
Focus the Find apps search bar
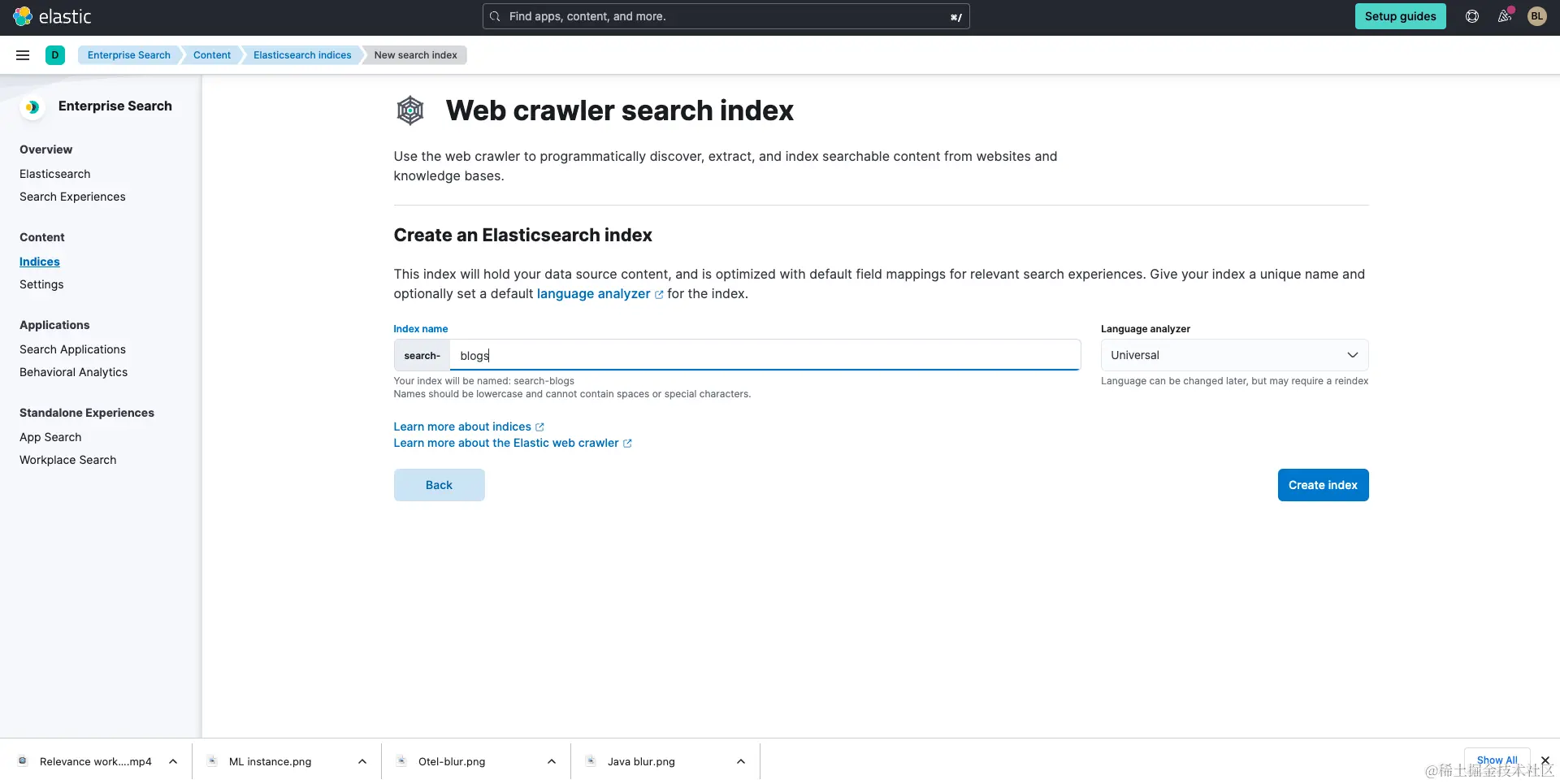click(726, 16)
